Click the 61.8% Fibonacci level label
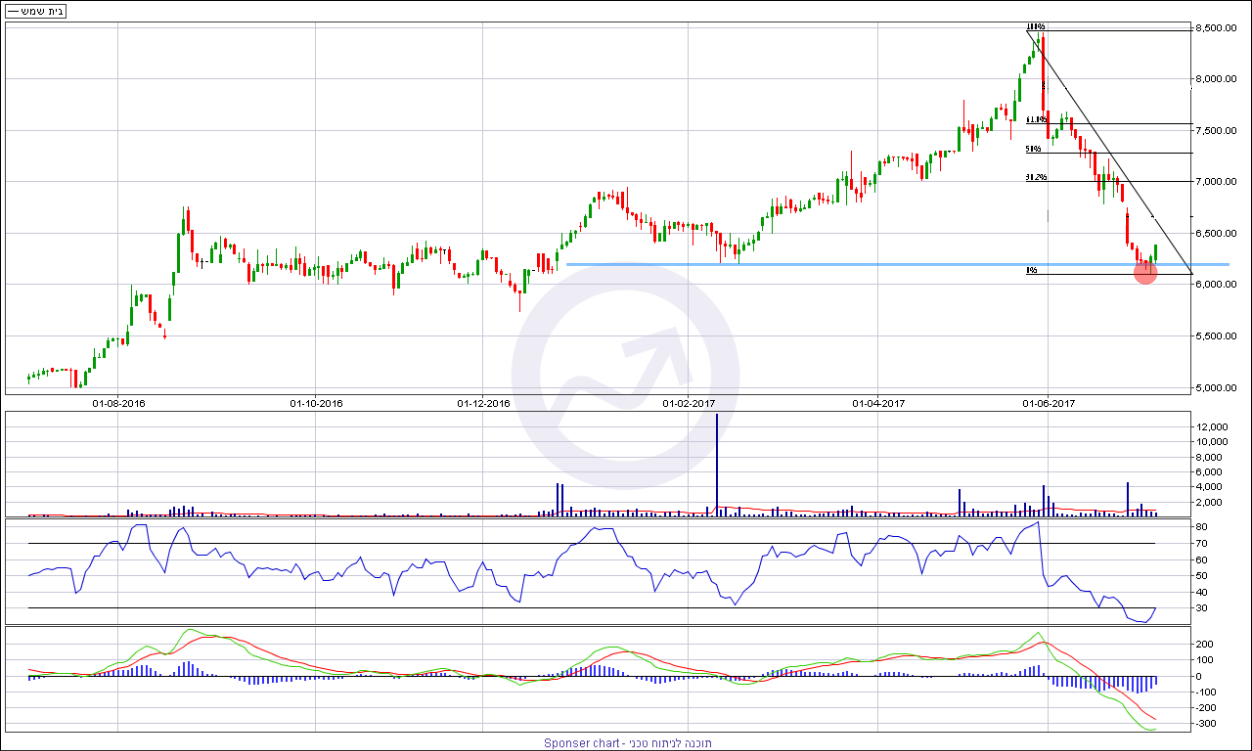The height and width of the screenshot is (751, 1252). (1036, 120)
